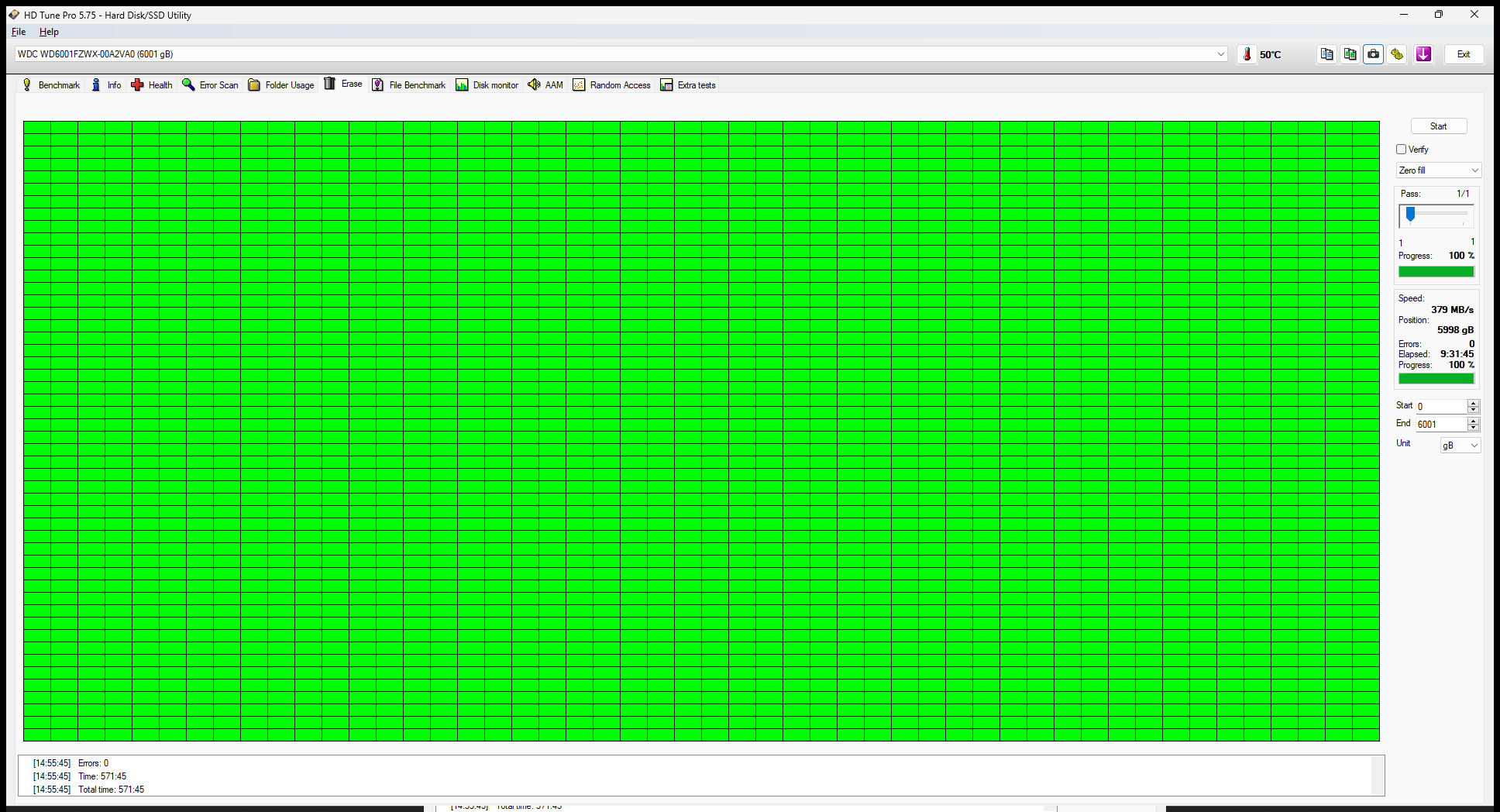Open the Help menu
Screen dimensions: 1500x812
click(49, 32)
